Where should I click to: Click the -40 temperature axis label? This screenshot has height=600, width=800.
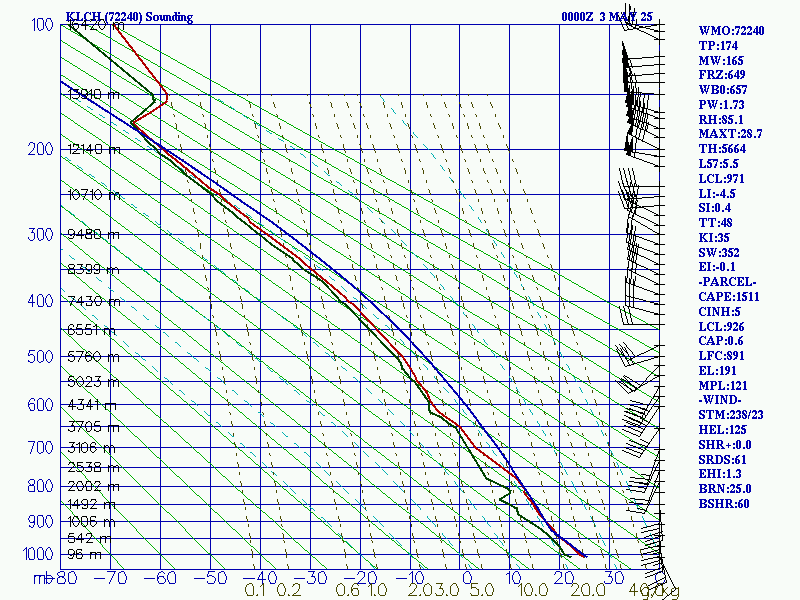260,578
